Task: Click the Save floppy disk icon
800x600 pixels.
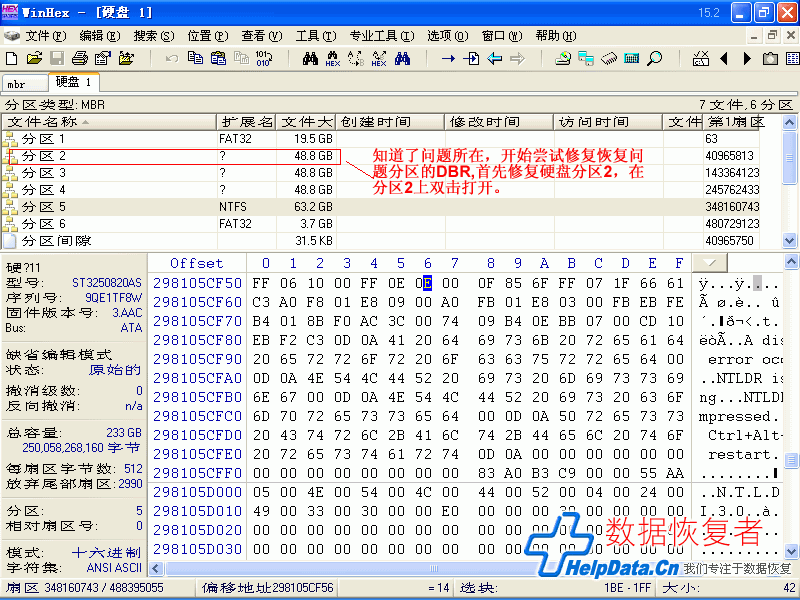Action: pos(57,58)
